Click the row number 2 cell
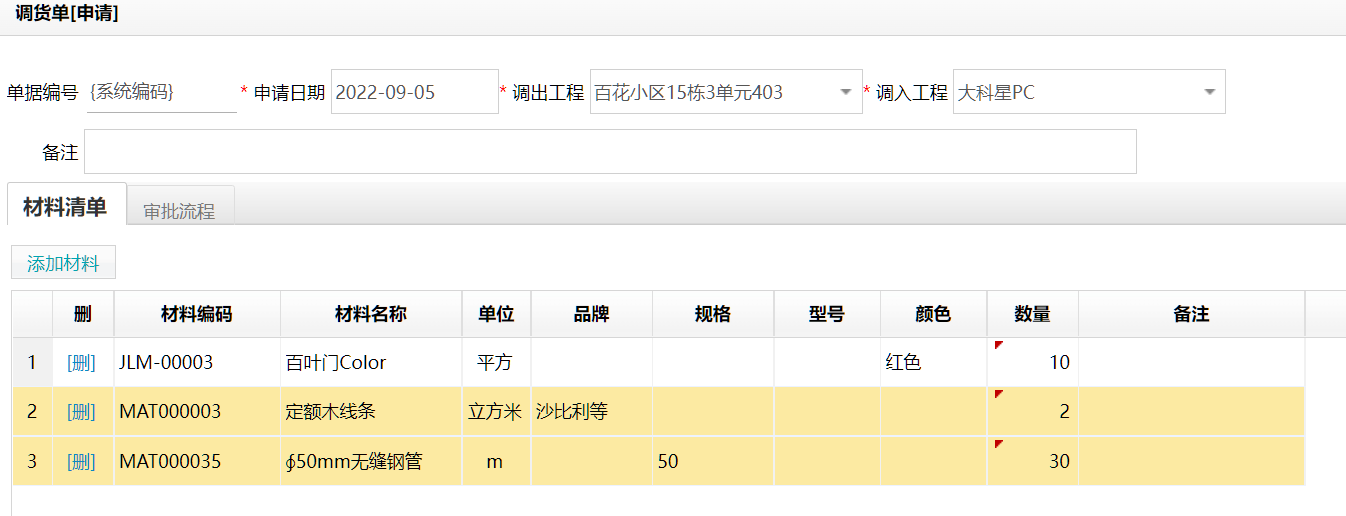 [32, 412]
